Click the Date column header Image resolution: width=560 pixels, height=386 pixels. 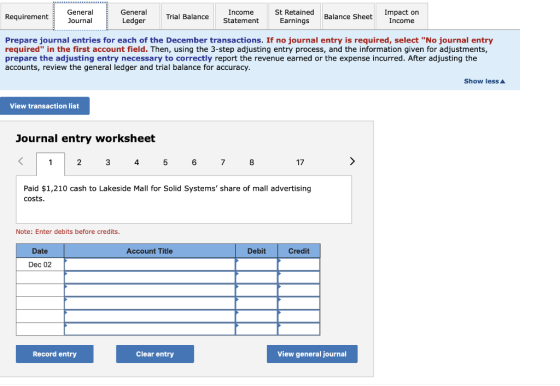pyautogui.click(x=40, y=251)
